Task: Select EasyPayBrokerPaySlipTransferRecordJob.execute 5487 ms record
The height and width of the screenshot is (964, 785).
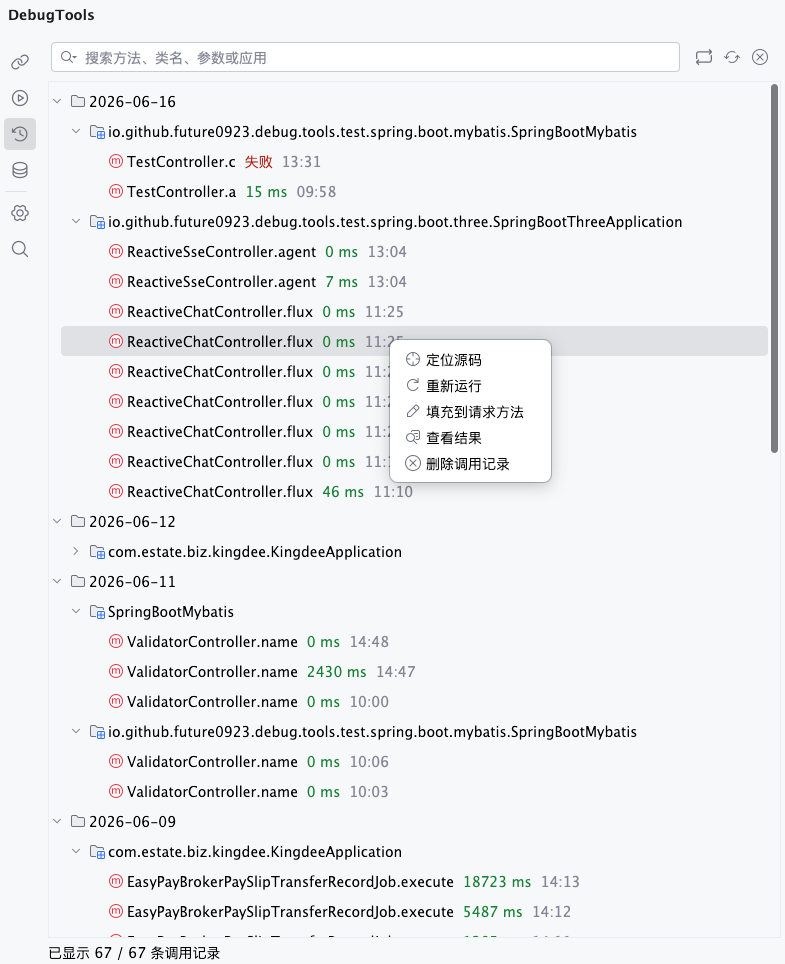Action: pyautogui.click(x=414, y=912)
